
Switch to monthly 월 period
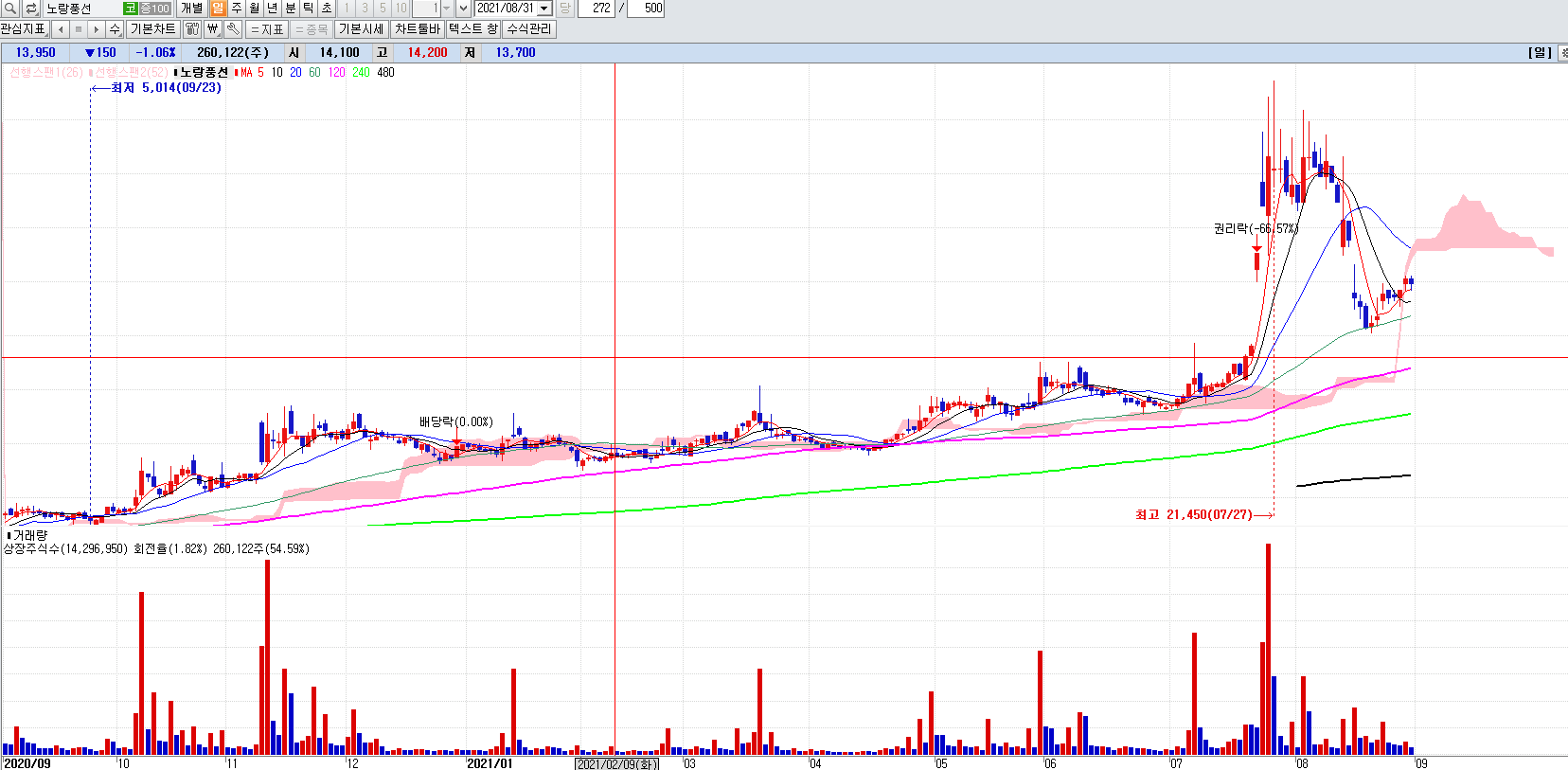(255, 9)
